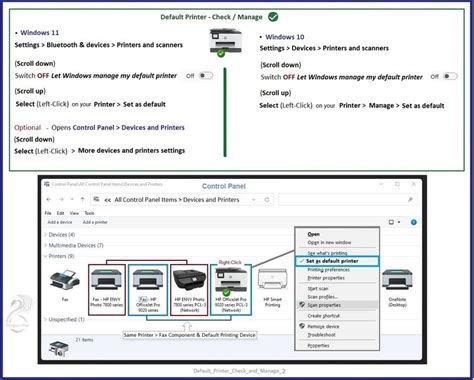474x380 pixels.
Task: Click the Fax printer icon
Action: point(65,280)
